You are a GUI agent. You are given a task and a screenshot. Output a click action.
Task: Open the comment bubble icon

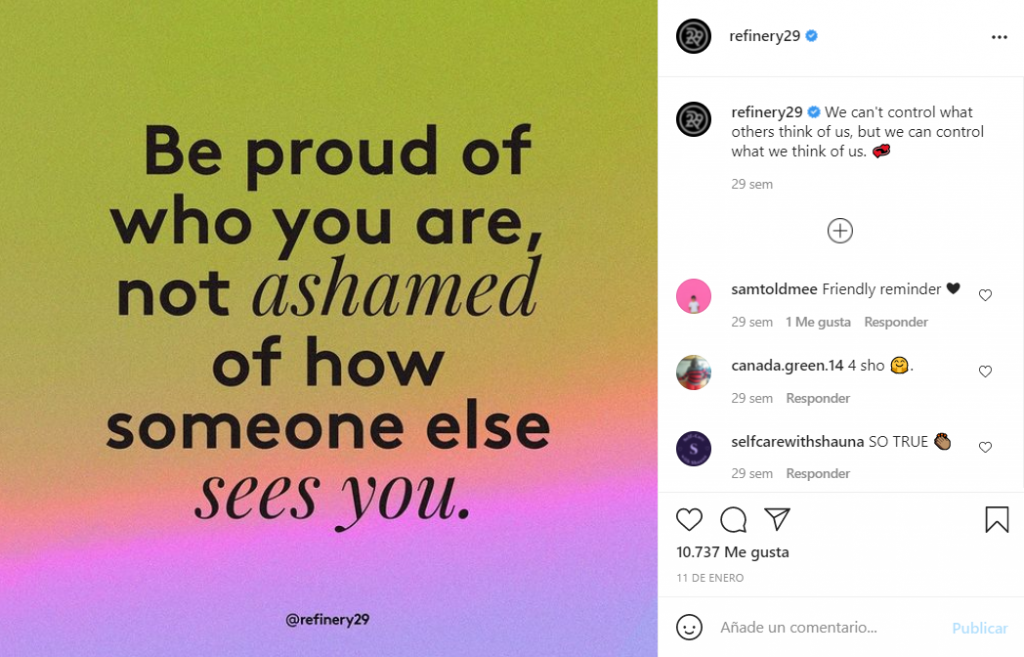point(733,519)
